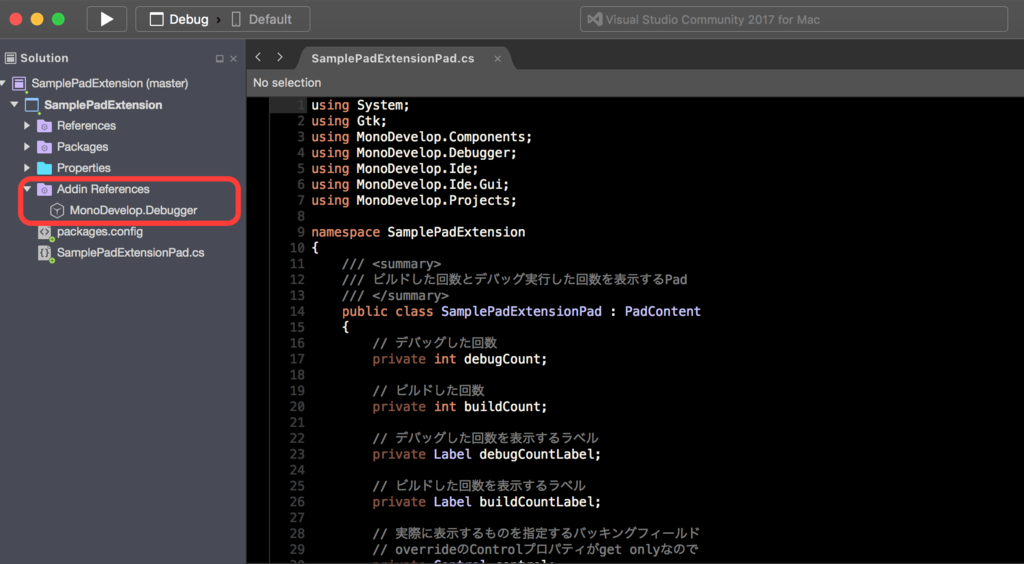The height and width of the screenshot is (564, 1024).
Task: Switch to the SamplePadExtensionPad.cs tab
Action: point(392,59)
